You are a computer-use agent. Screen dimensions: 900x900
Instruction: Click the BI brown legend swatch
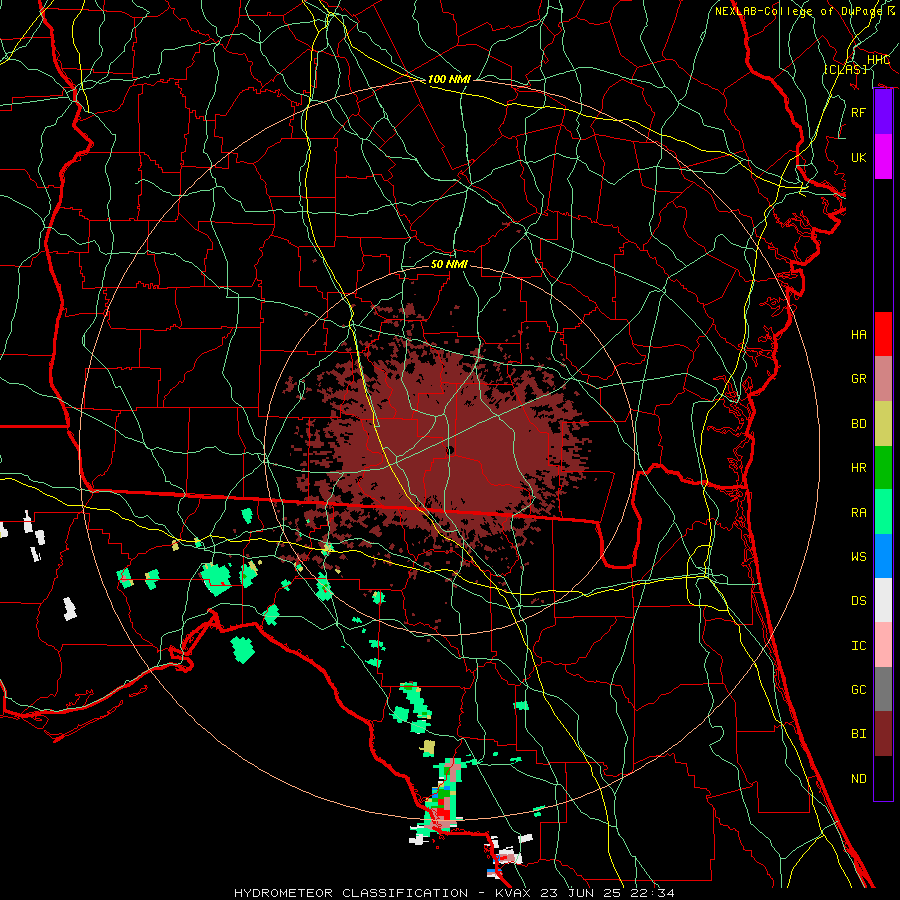click(883, 734)
